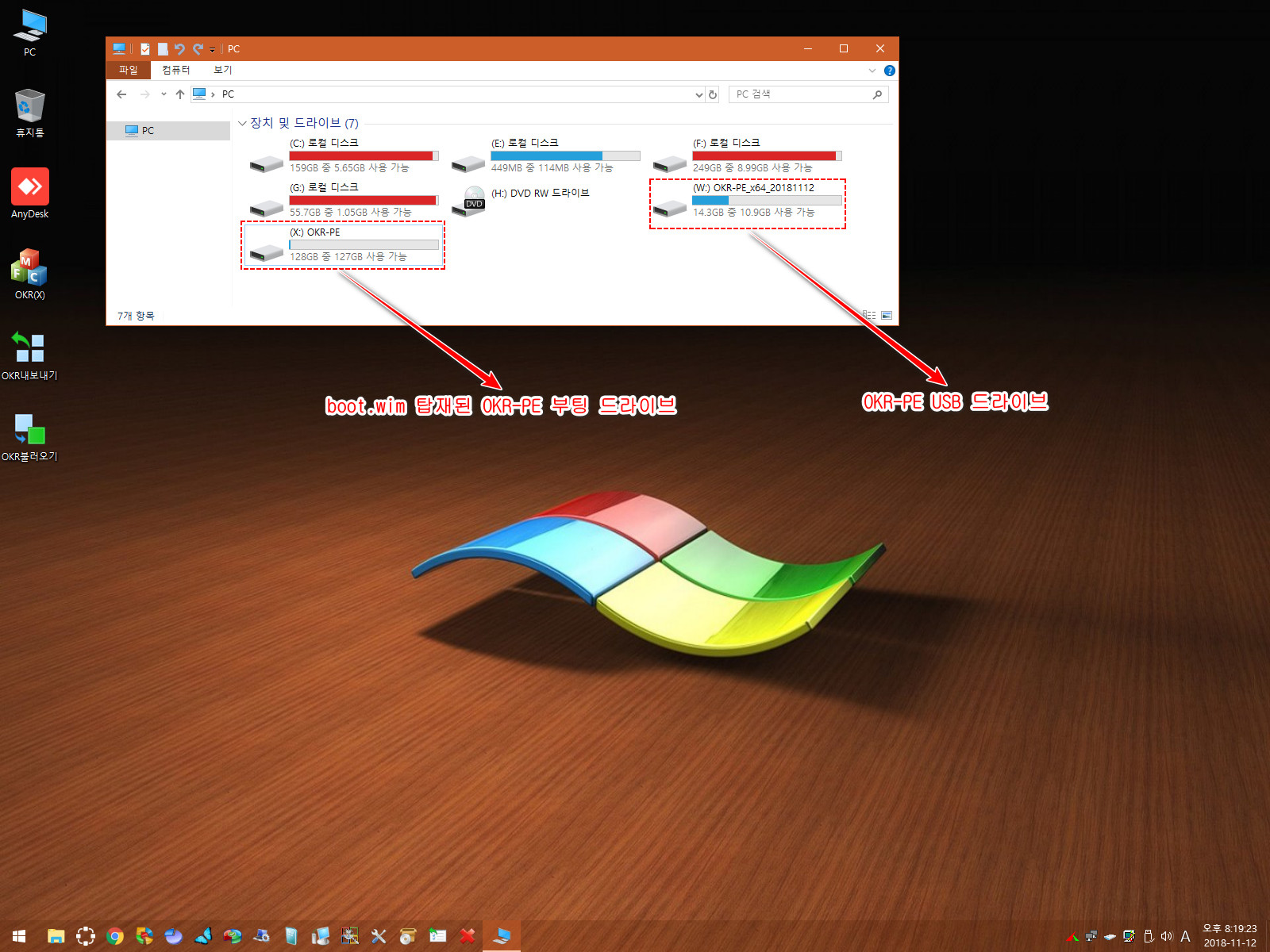Open the 파일 ribbon tab
Screen dimensions: 1270x952
(x=128, y=70)
